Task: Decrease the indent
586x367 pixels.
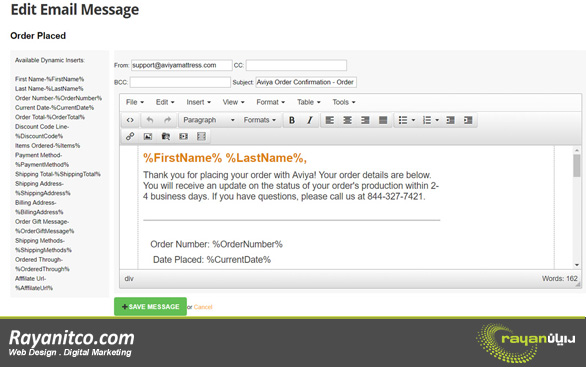Action: 450,120
